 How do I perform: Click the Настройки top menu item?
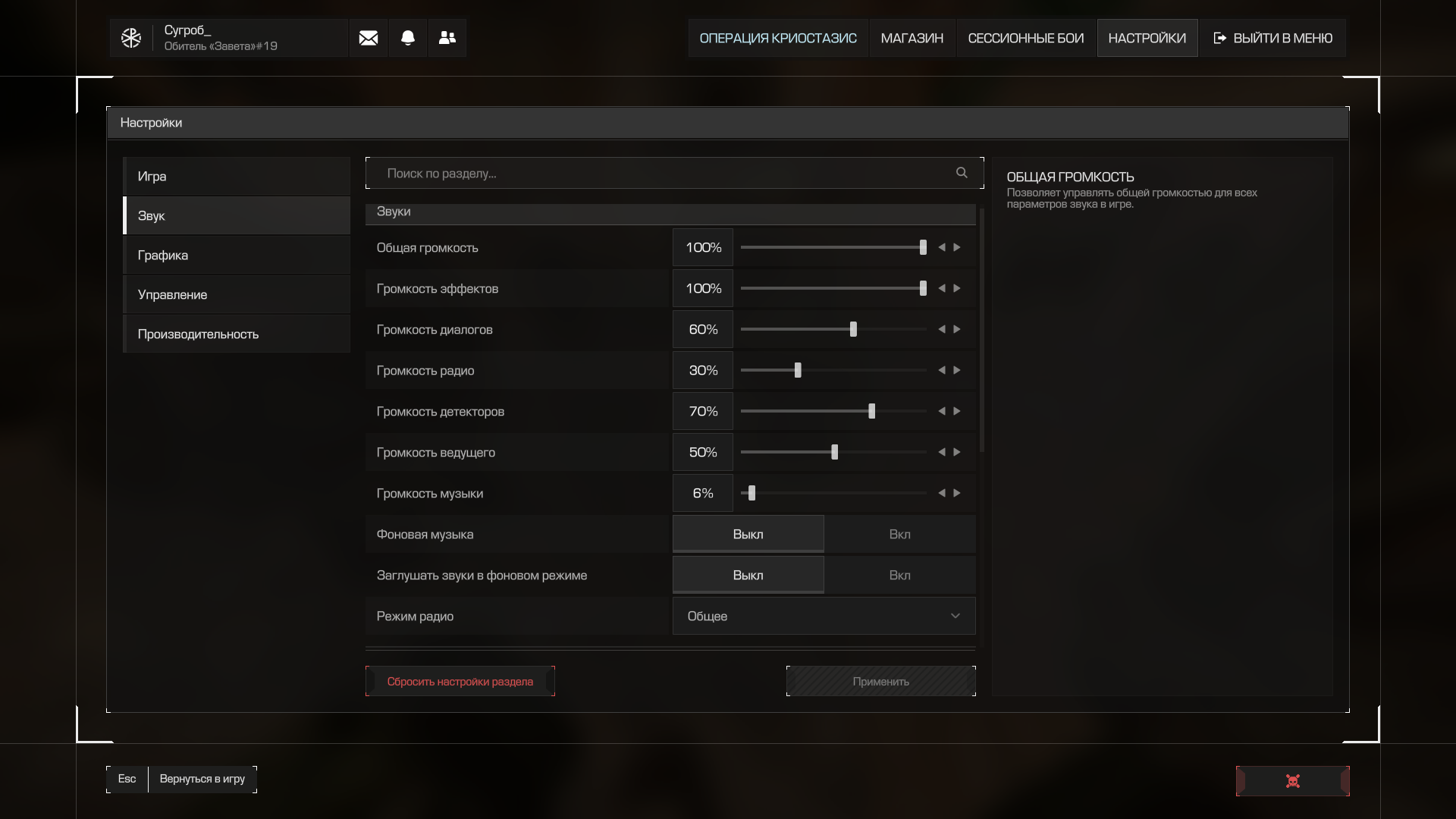[1147, 38]
